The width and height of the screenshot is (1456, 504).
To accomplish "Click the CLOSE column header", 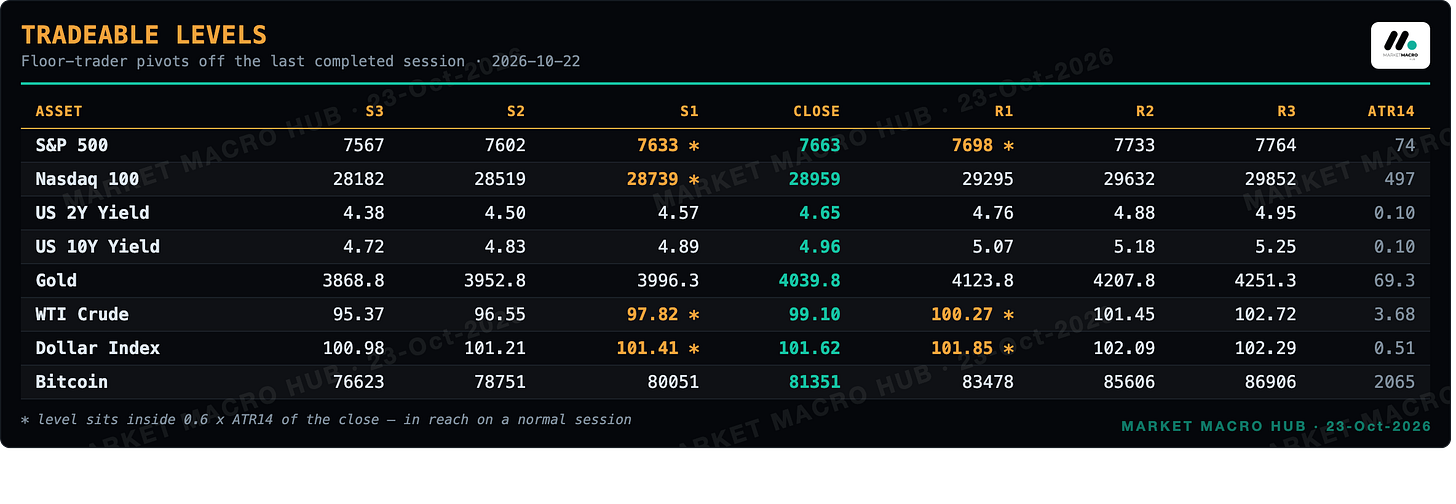I will coord(817,111).
